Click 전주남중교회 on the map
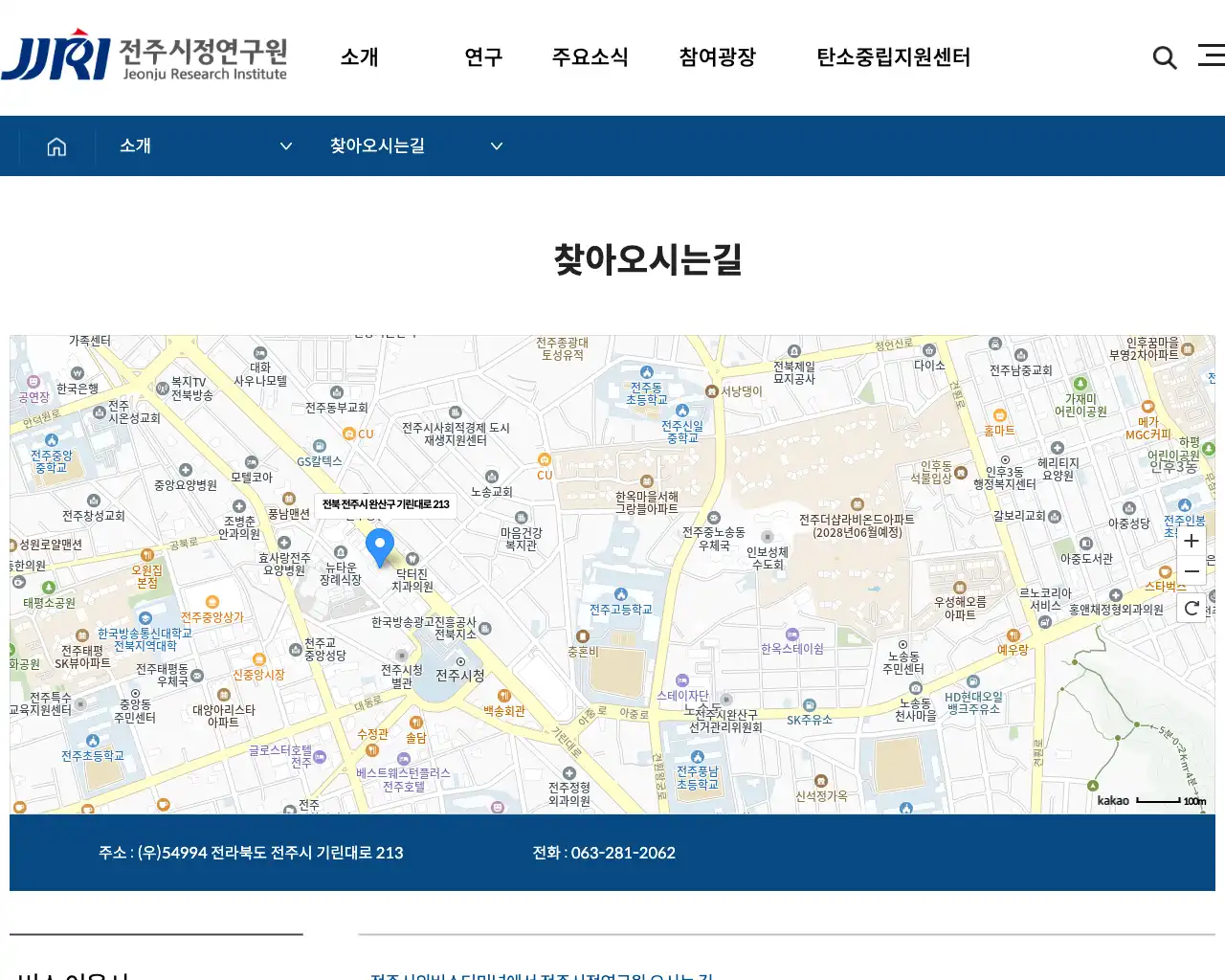1225x980 pixels. tap(1021, 370)
